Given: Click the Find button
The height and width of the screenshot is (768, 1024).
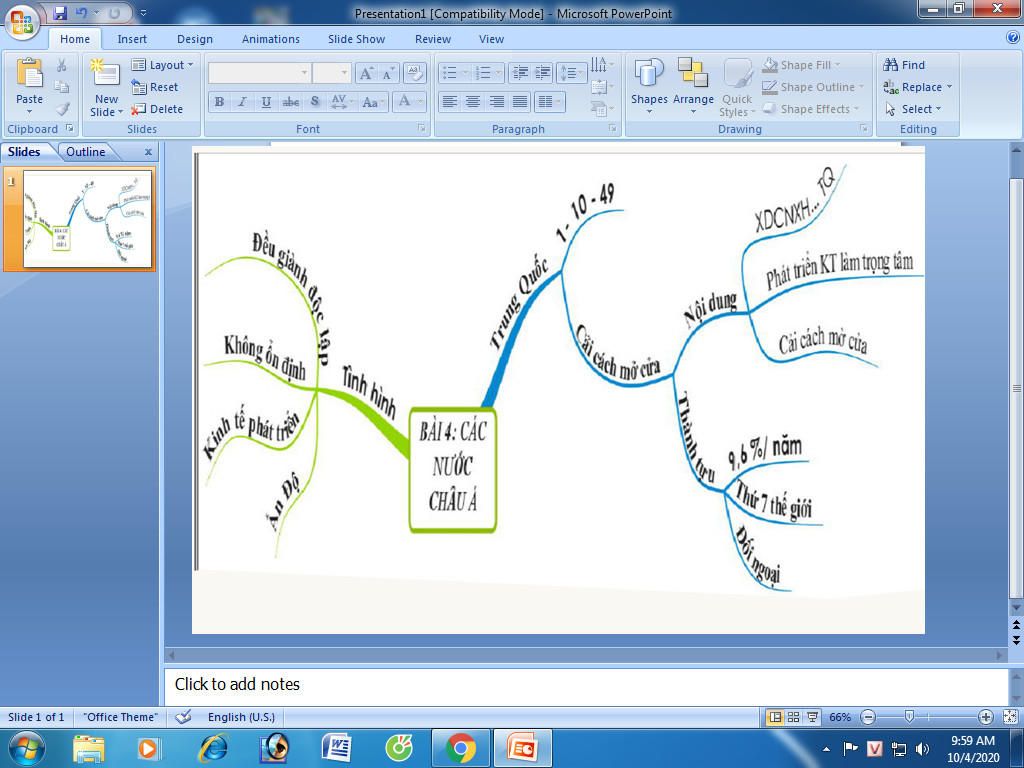Looking at the screenshot, I should coord(904,65).
